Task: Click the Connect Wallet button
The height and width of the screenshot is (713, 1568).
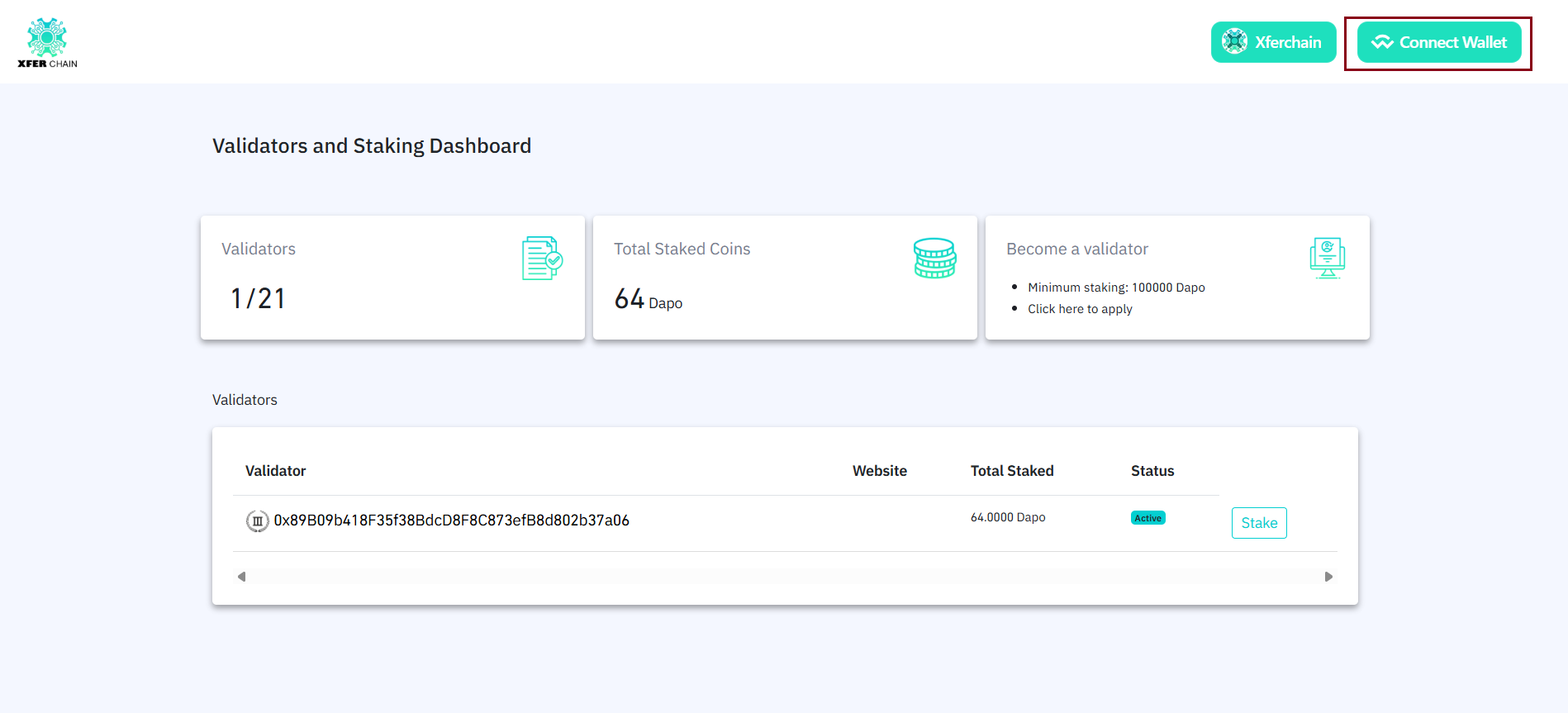Action: click(x=1439, y=42)
